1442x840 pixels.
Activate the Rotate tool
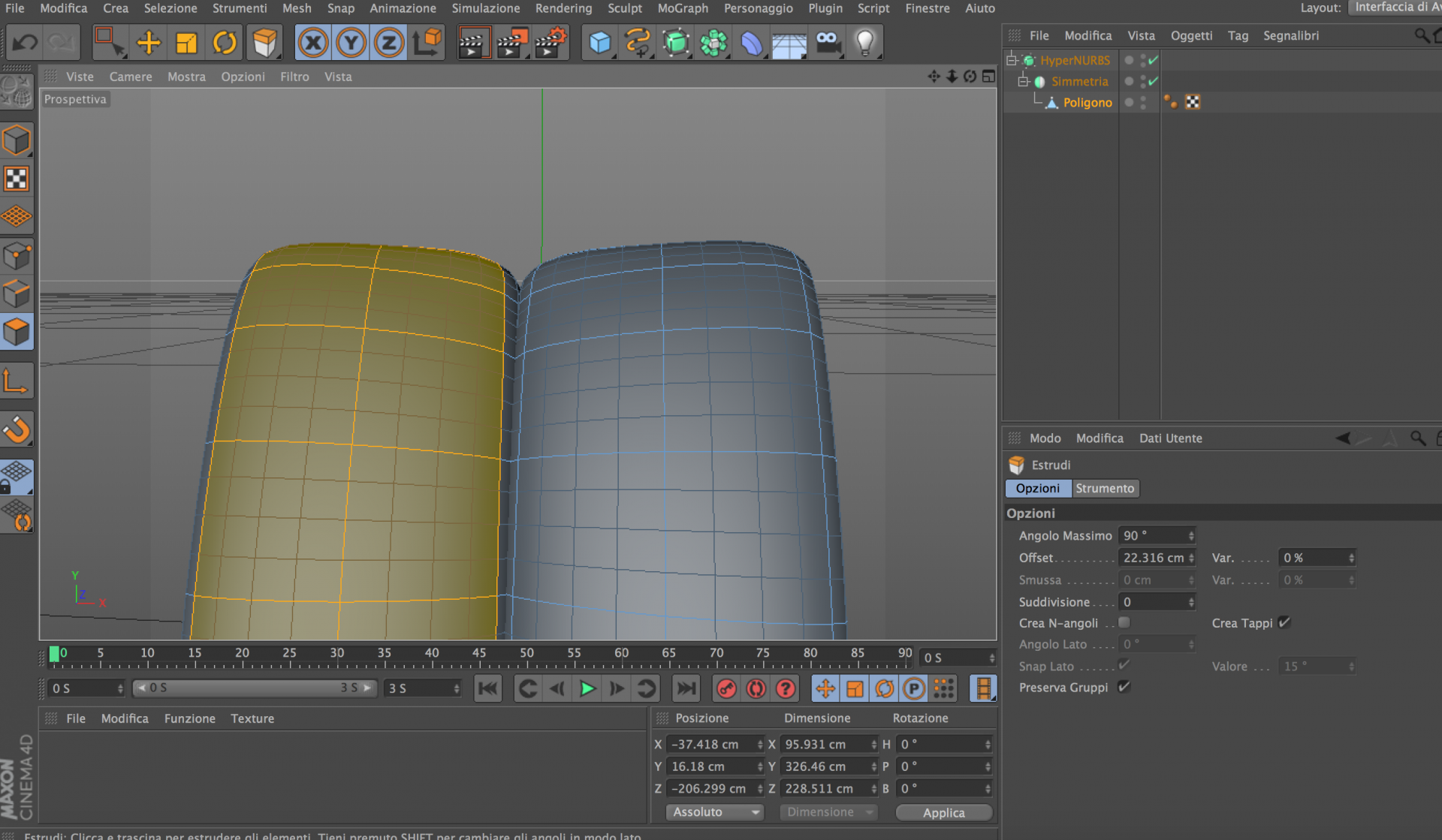click(x=225, y=43)
